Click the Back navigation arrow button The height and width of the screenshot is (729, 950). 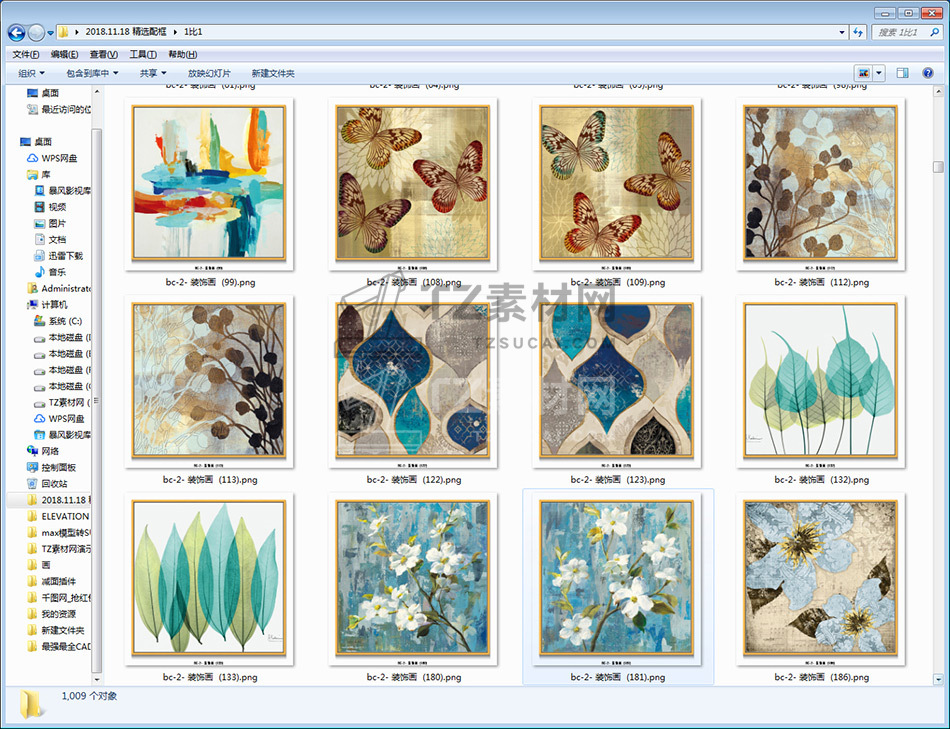point(16,33)
